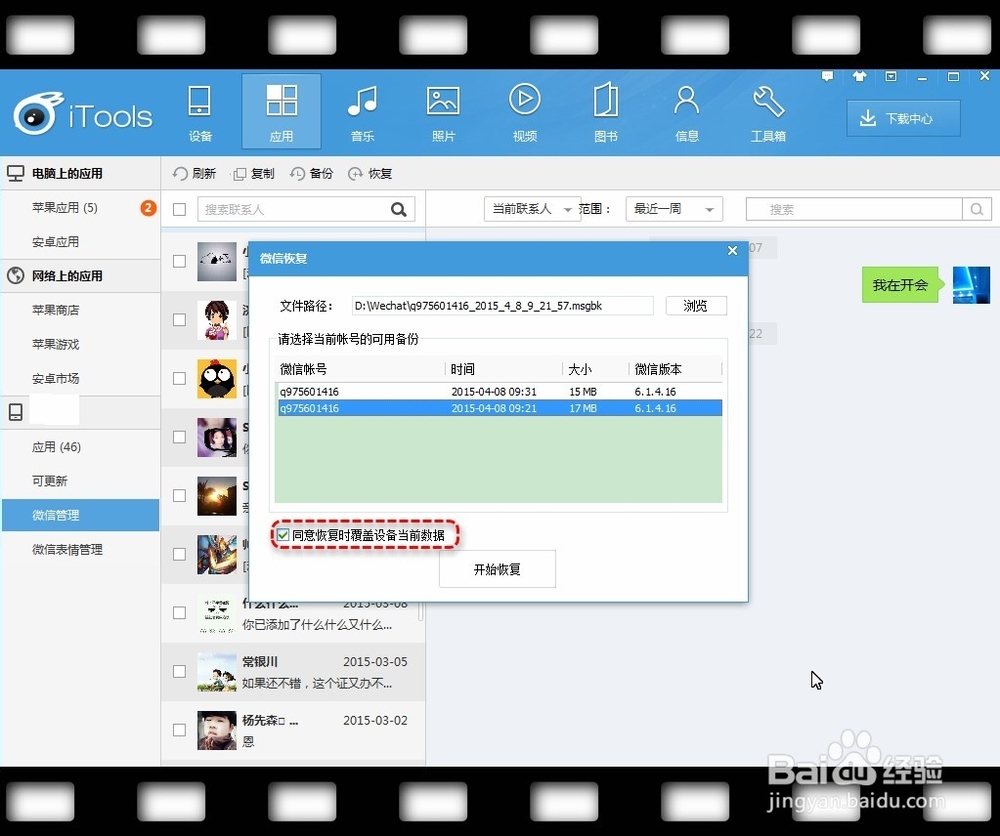Select 微信表情管理 in sidebar
The height and width of the screenshot is (836, 1000).
point(67,550)
